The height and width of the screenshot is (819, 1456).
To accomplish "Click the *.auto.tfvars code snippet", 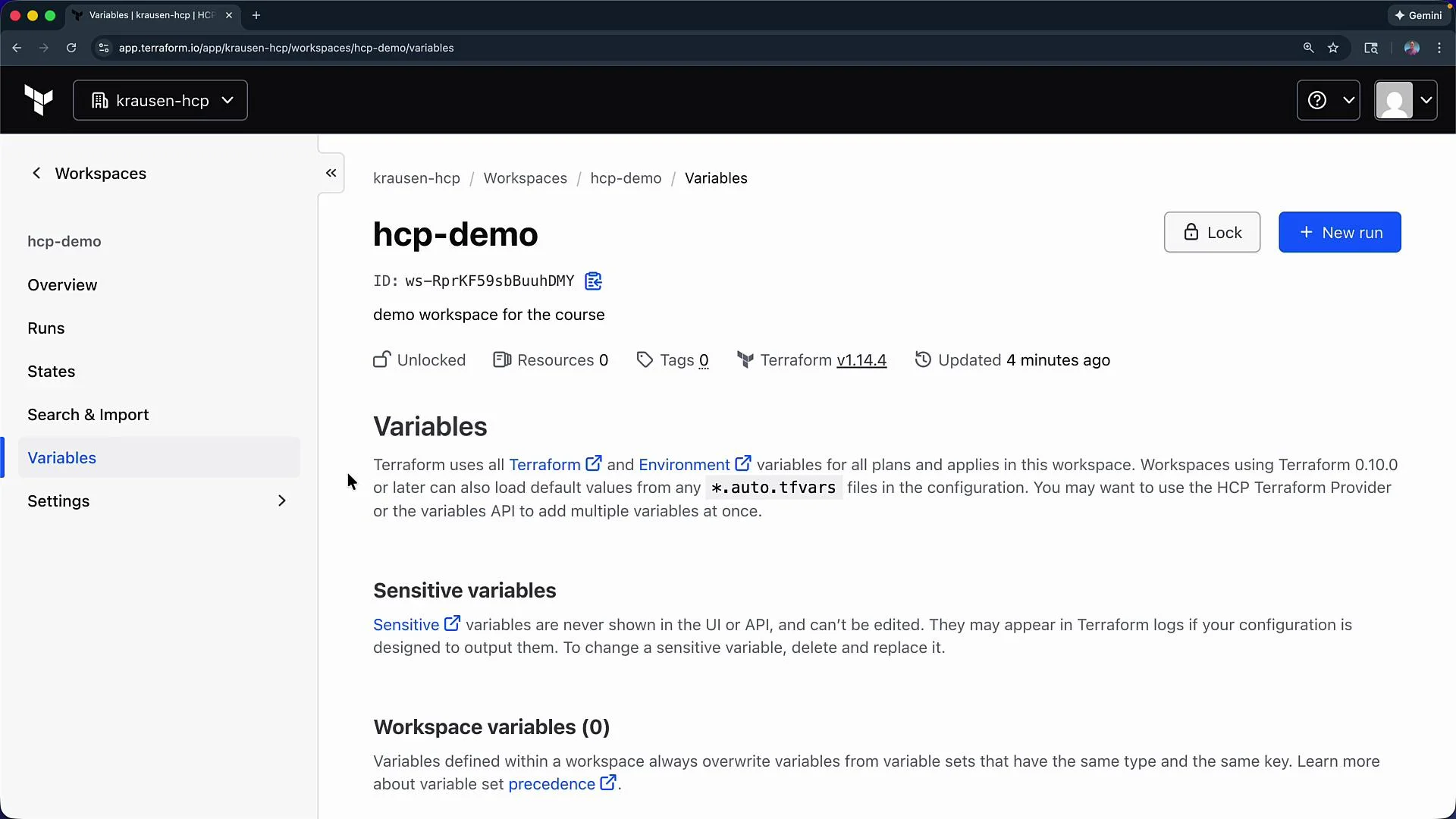I will tap(773, 488).
